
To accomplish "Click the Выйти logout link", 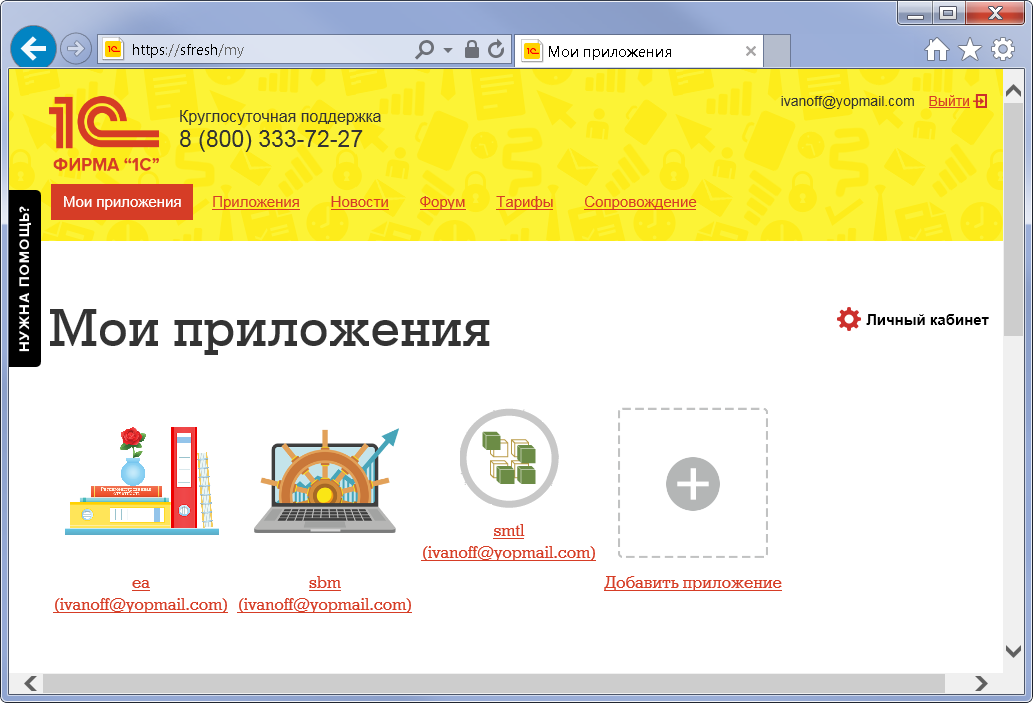I will point(949,101).
